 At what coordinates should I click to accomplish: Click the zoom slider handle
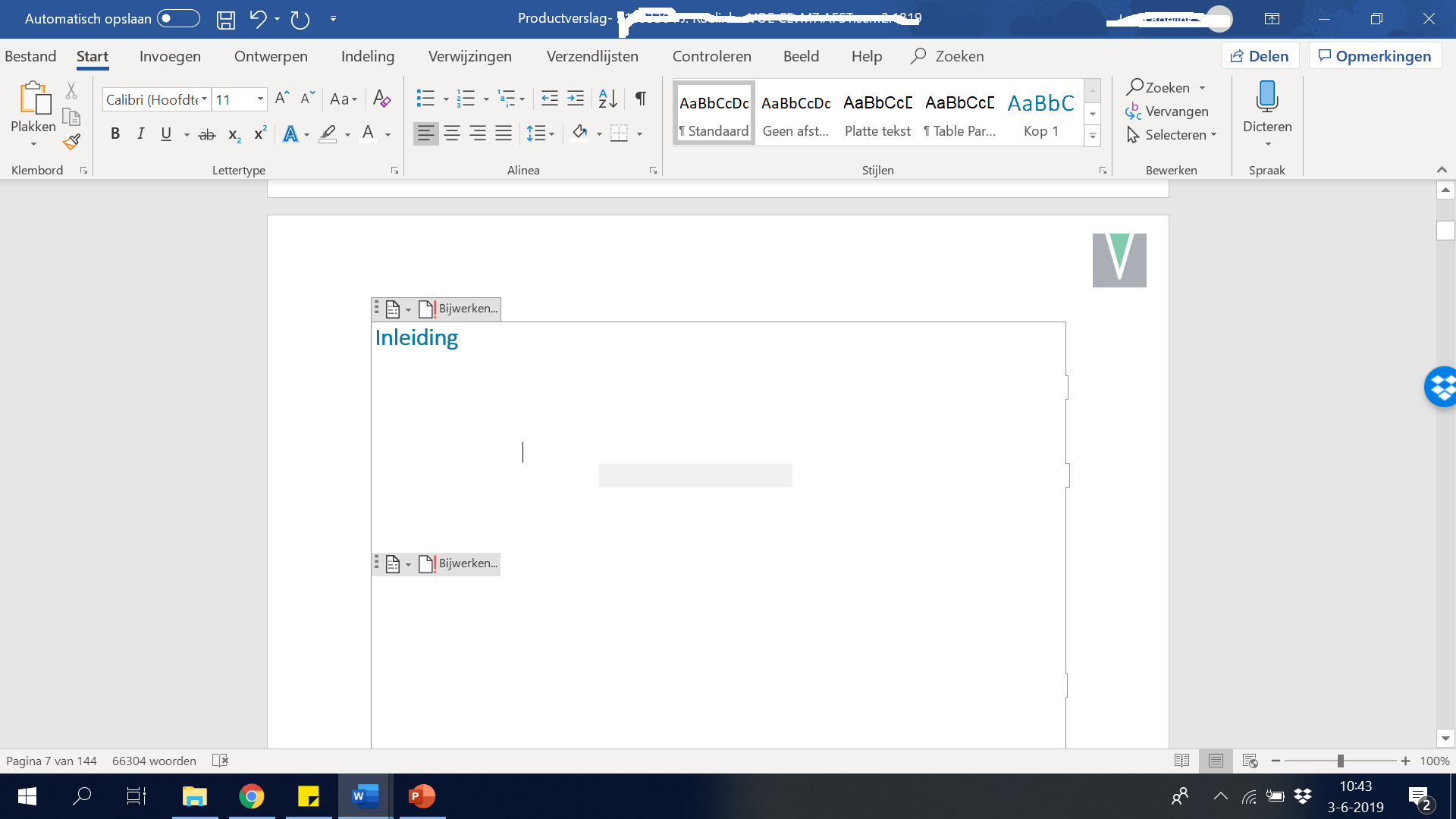1340,761
